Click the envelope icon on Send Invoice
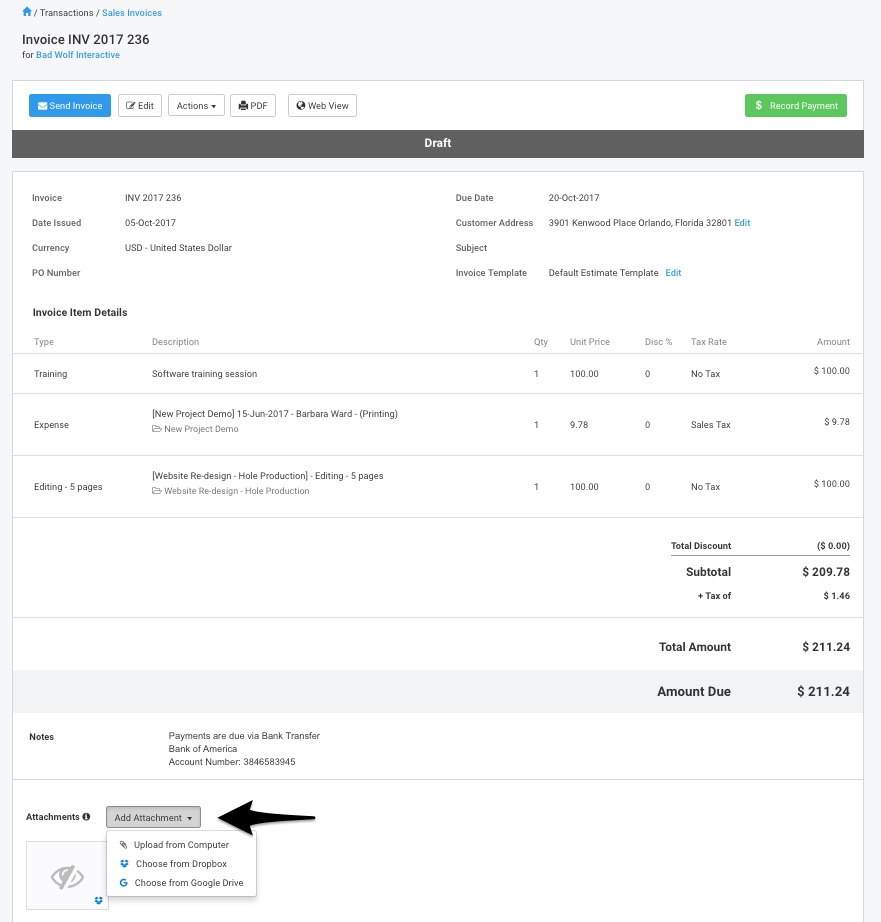 pyautogui.click(x=42, y=105)
